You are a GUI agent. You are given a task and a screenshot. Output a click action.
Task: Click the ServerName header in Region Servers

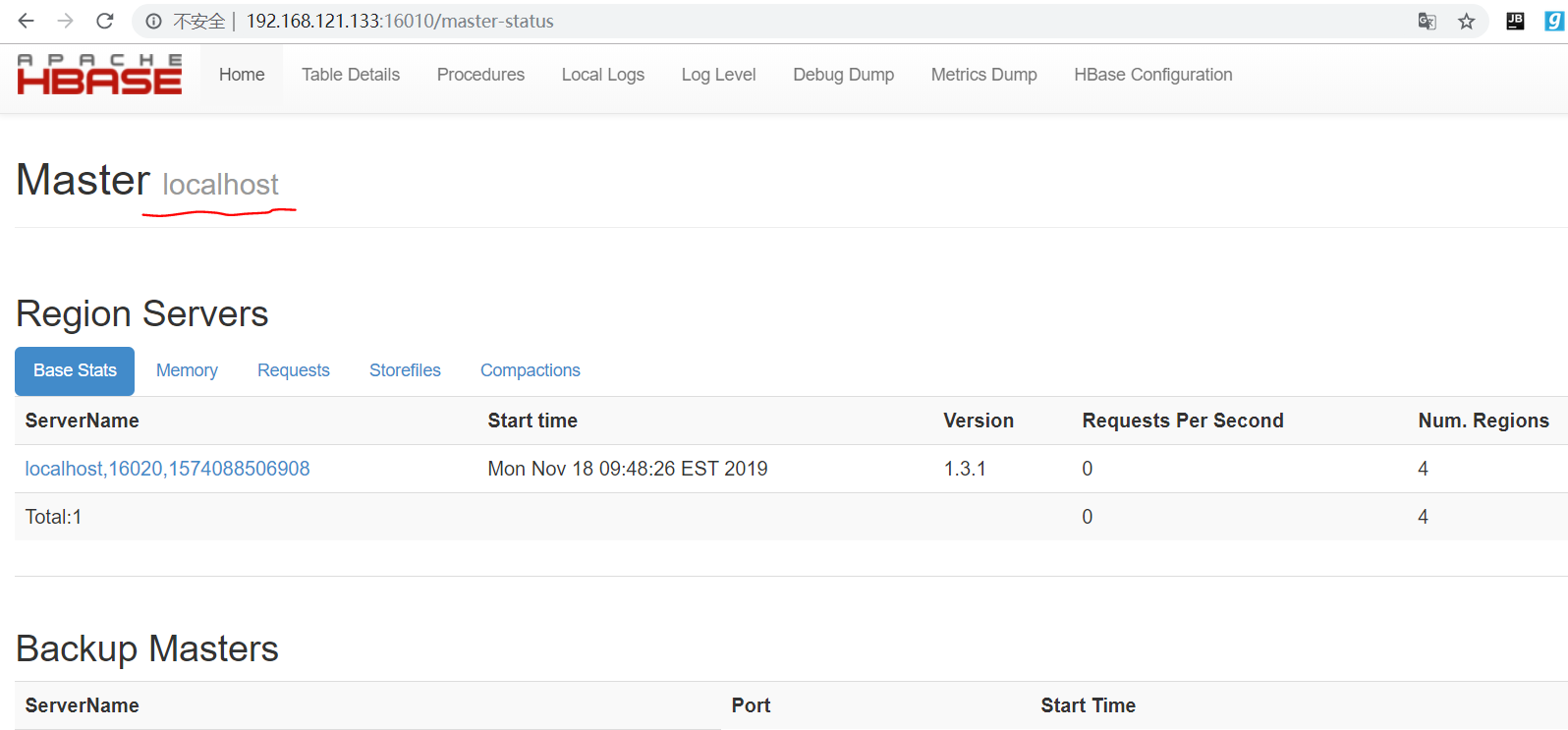point(82,421)
